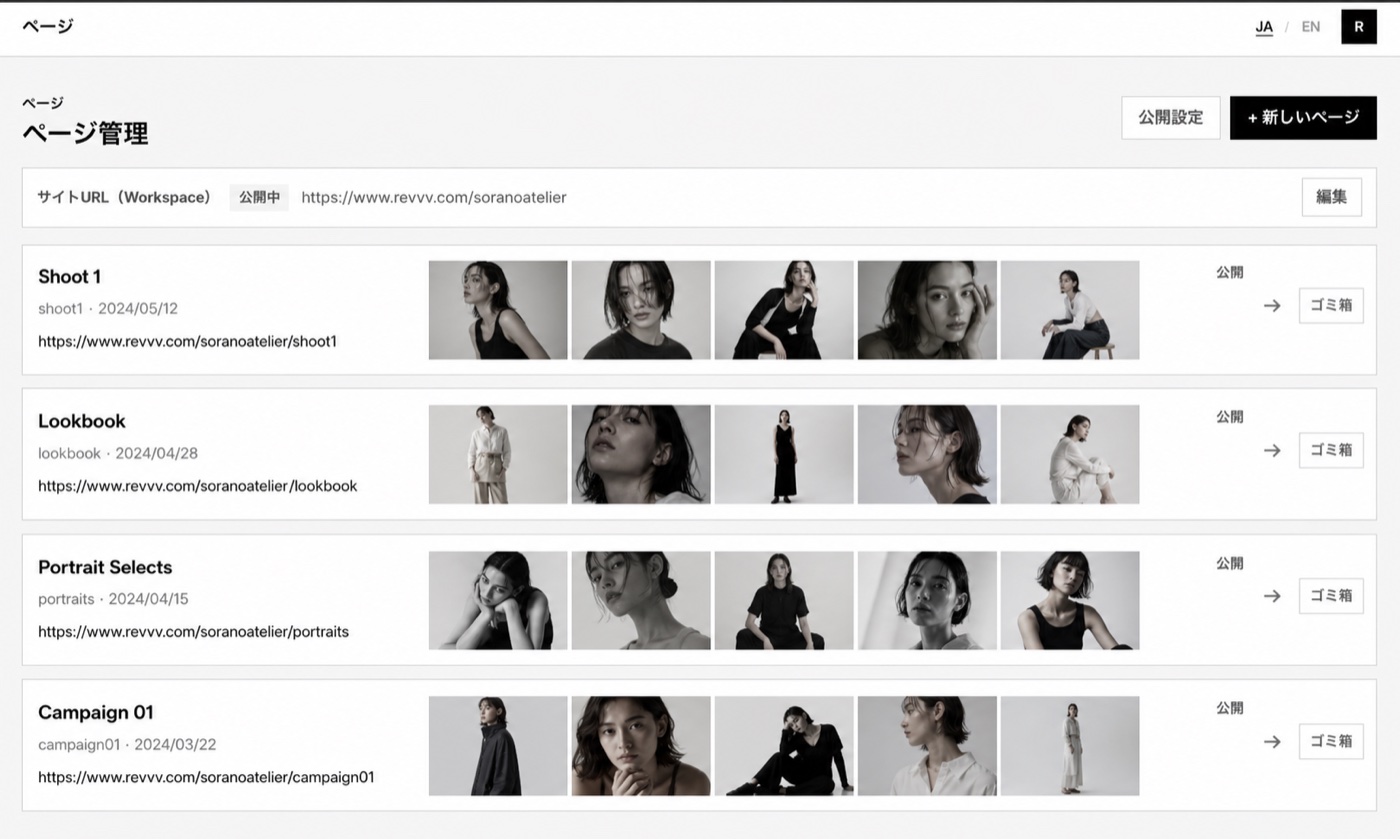The width and height of the screenshot is (1400, 839).
Task: Open the Shoot 1 page URL link
Action: click(188, 341)
